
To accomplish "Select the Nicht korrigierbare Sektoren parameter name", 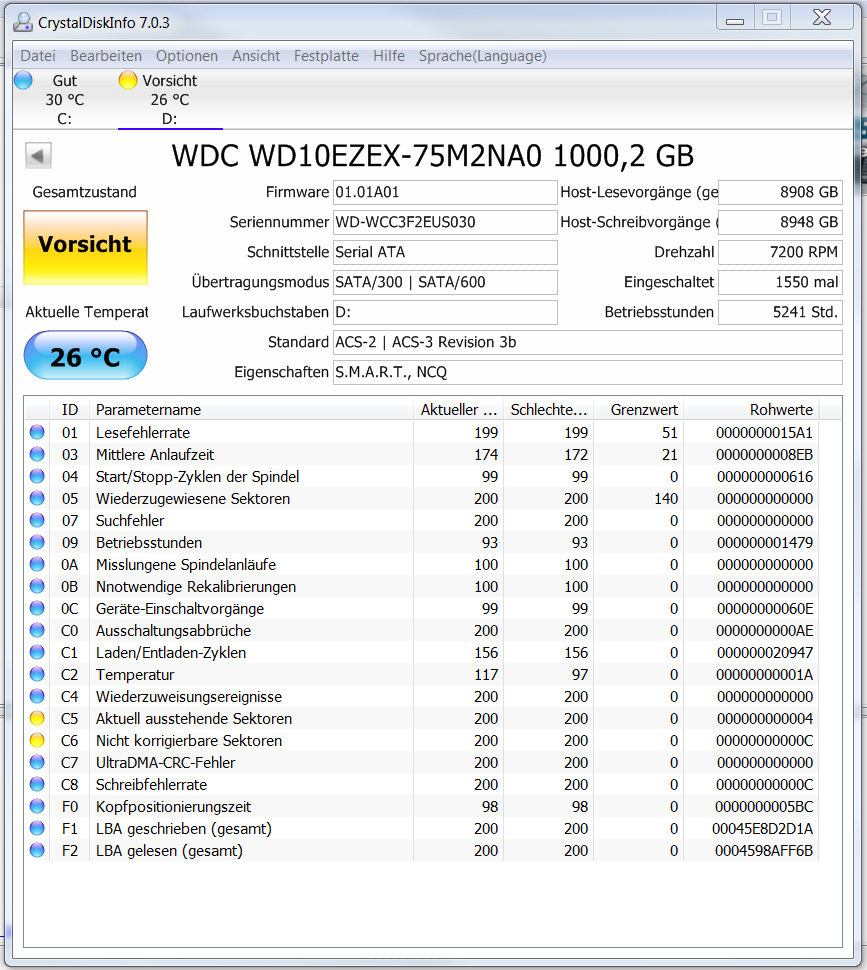I will 189,740.
